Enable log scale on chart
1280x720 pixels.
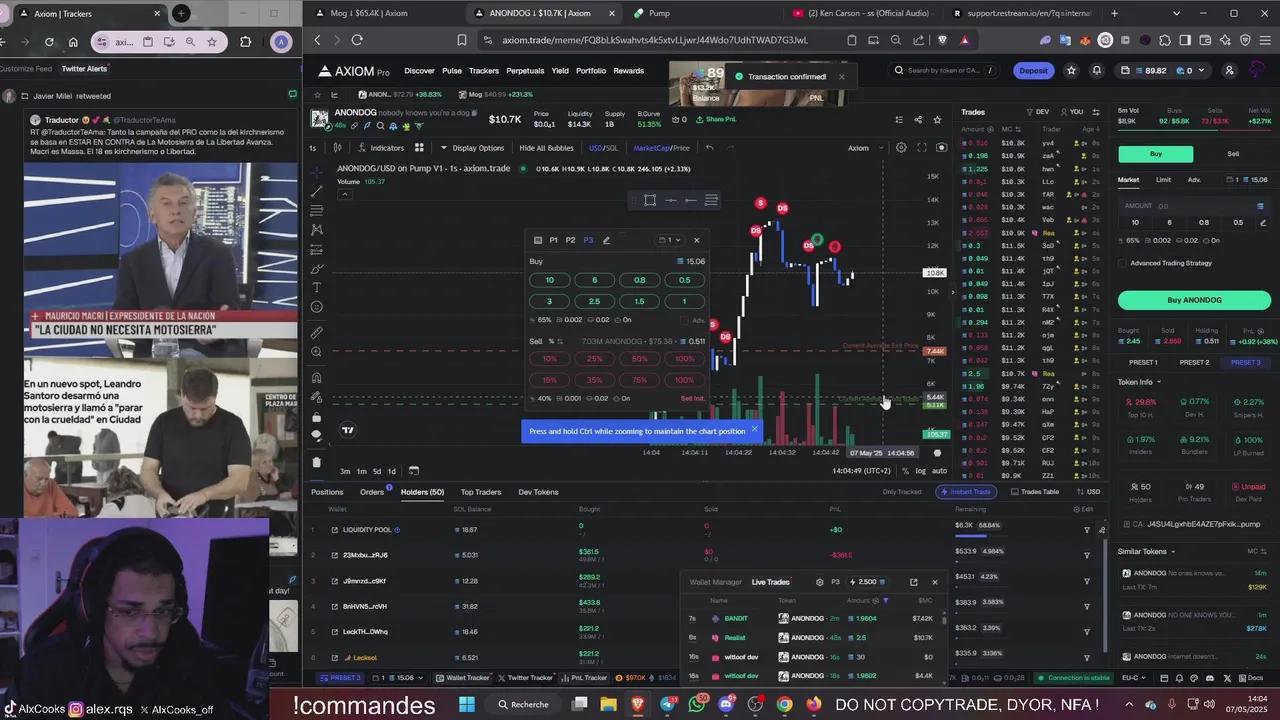(921, 471)
